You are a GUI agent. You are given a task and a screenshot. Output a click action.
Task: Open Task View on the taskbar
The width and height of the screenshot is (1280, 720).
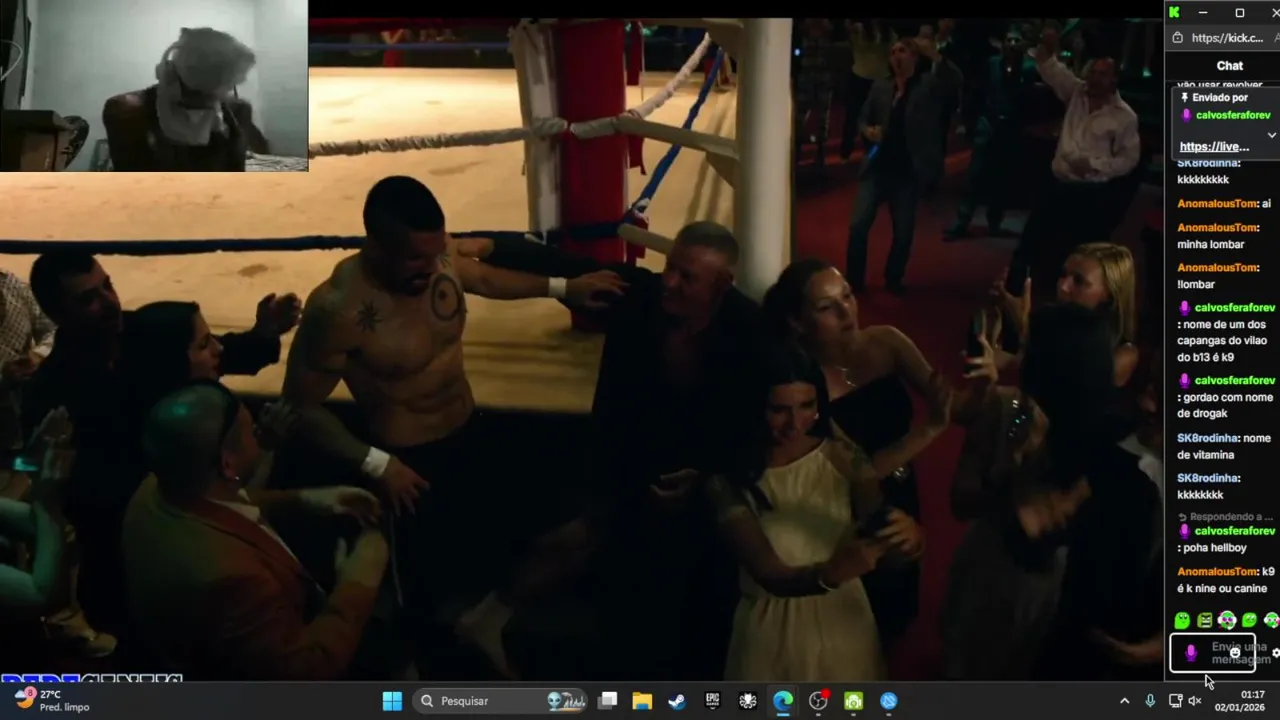[607, 701]
